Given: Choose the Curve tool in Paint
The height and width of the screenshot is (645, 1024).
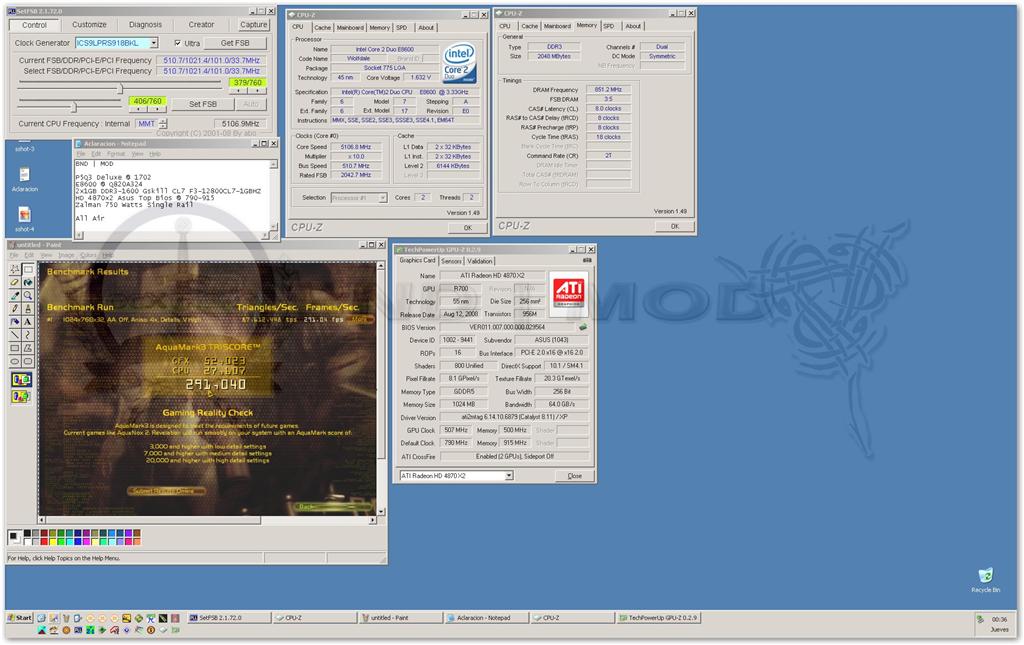Looking at the screenshot, I should pyautogui.click(x=28, y=334).
